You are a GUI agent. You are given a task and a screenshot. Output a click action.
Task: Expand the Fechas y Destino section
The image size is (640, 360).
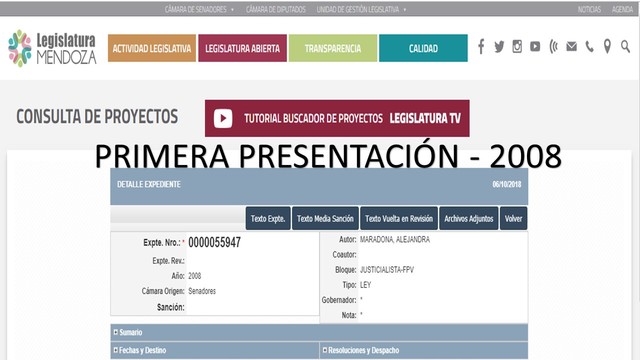215,350
